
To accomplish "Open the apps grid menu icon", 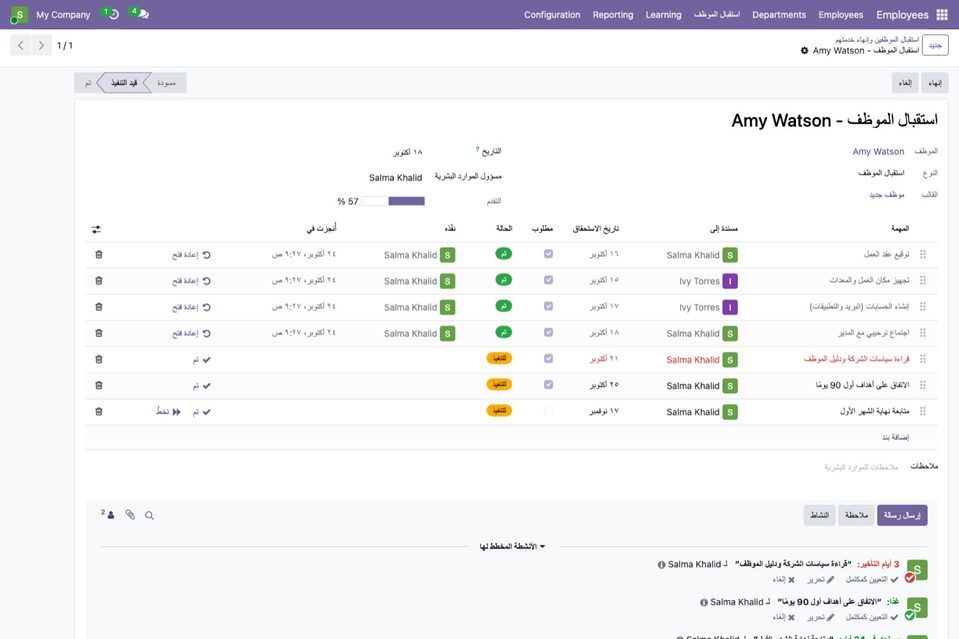I will [942, 15].
